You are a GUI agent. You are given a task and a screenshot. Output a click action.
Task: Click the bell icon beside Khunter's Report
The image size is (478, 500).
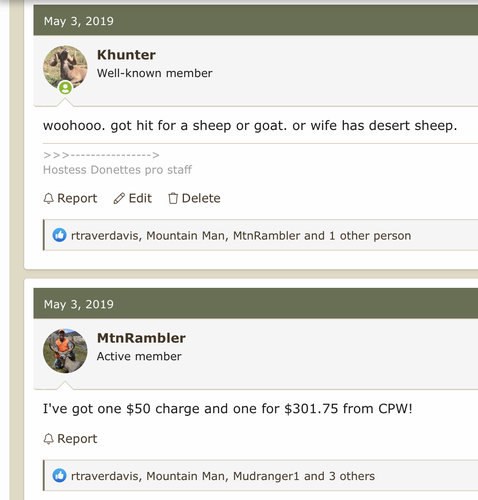(49, 199)
